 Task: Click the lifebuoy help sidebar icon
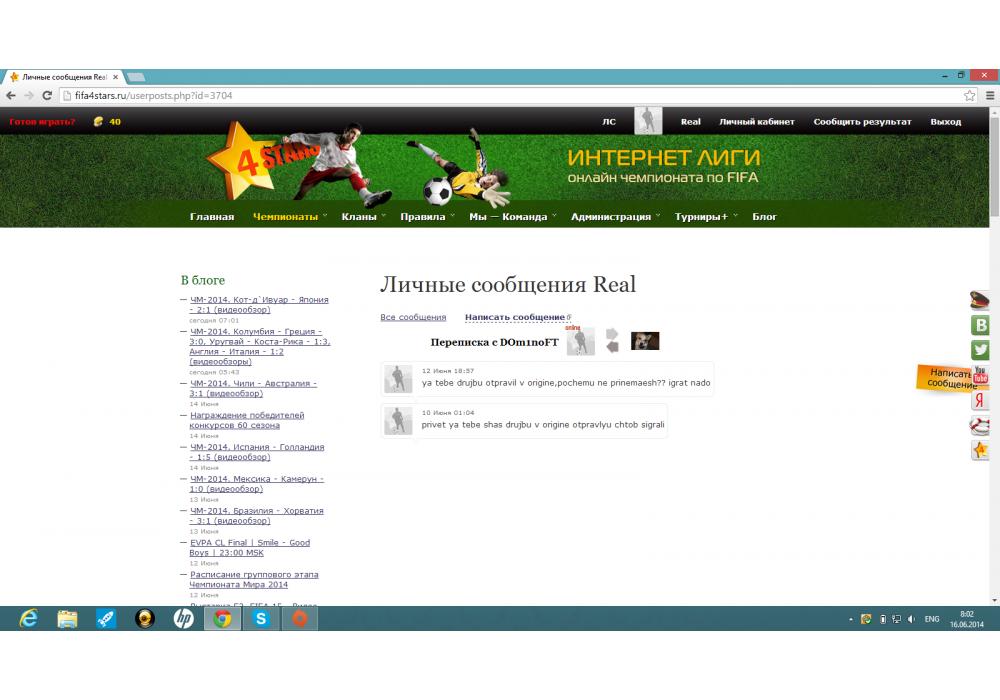[x=980, y=425]
